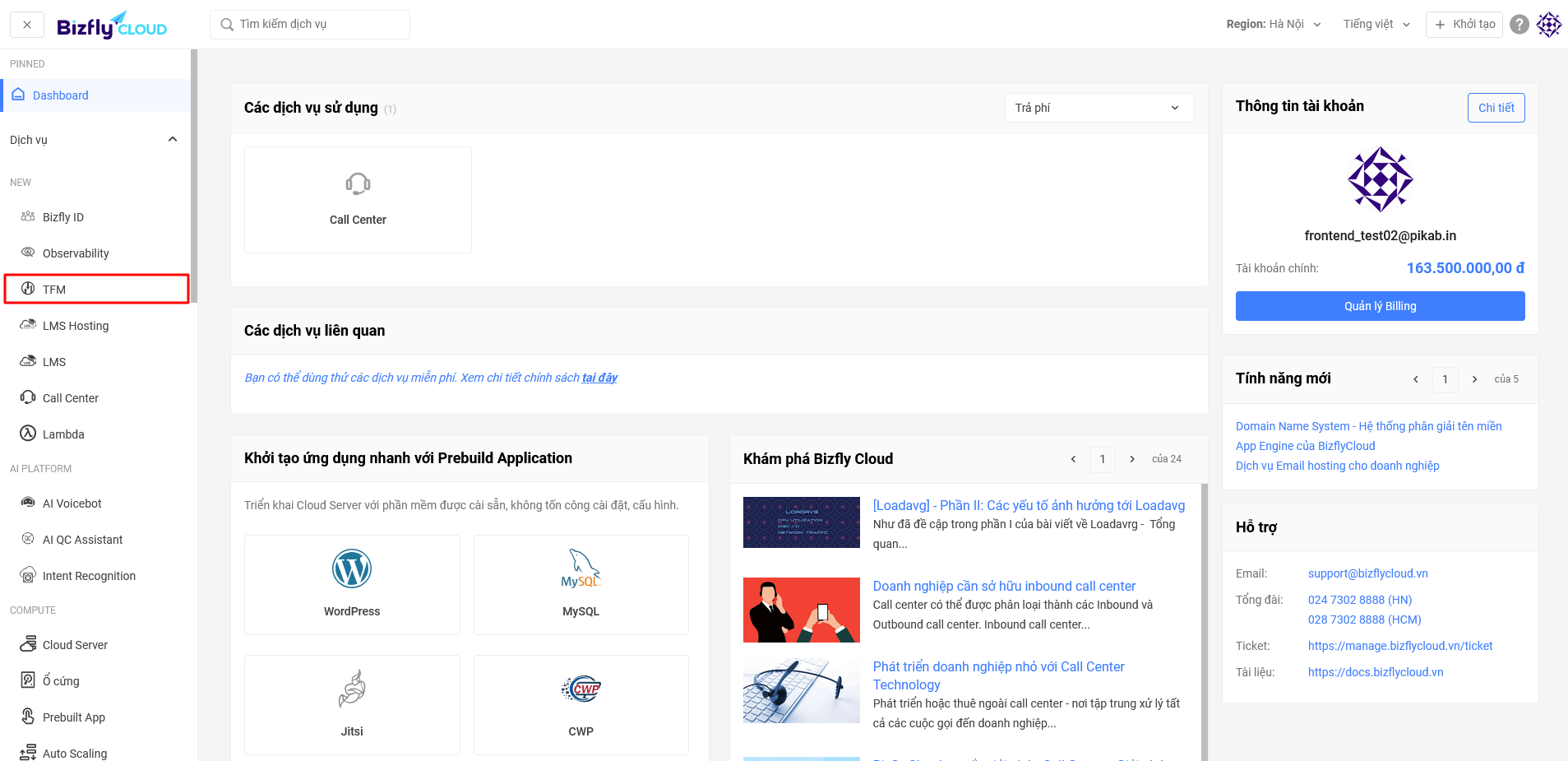Close the sidebar with the X button

tap(27, 25)
